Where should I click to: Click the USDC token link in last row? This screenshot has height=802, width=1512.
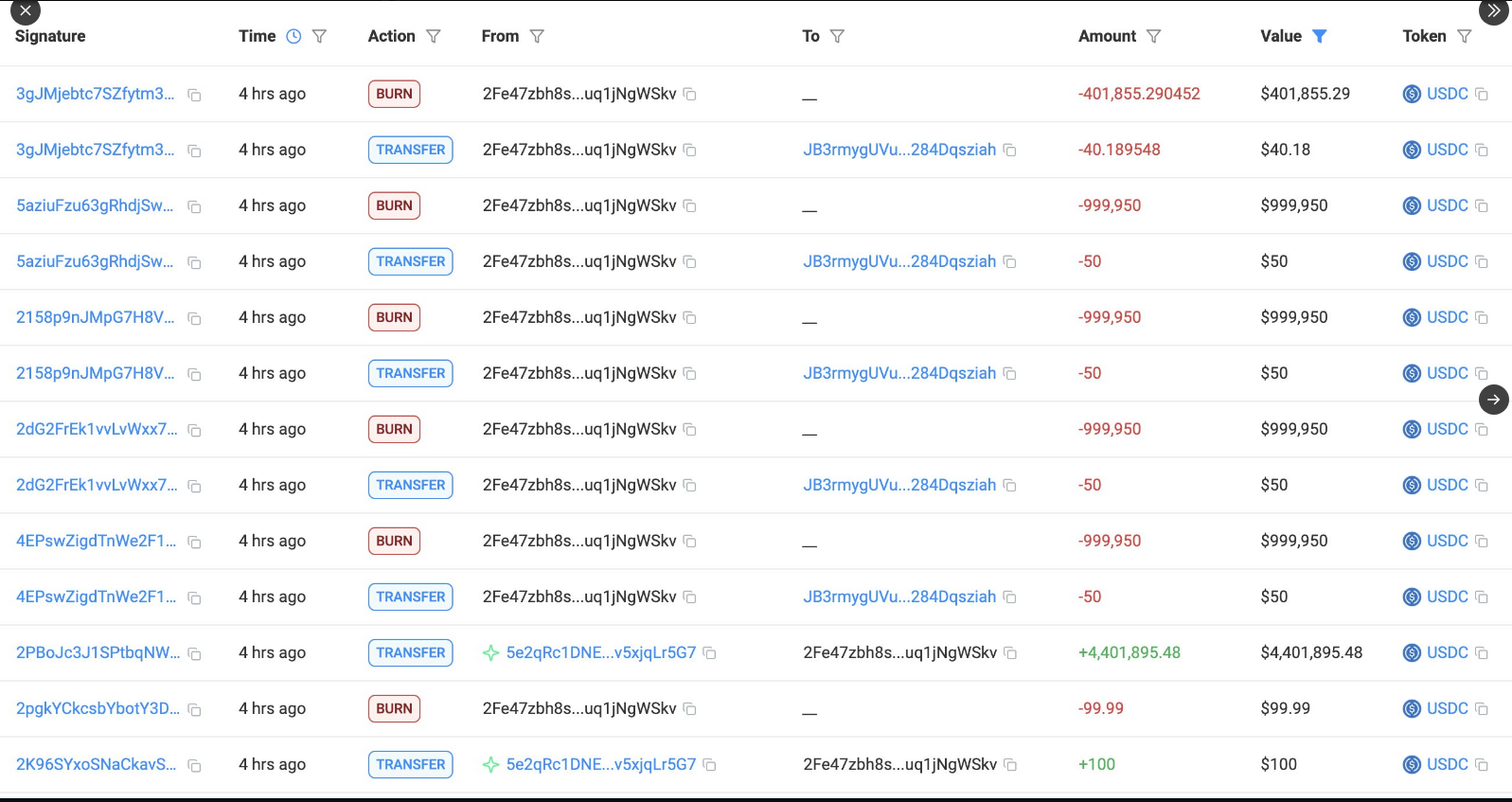pyautogui.click(x=1447, y=764)
